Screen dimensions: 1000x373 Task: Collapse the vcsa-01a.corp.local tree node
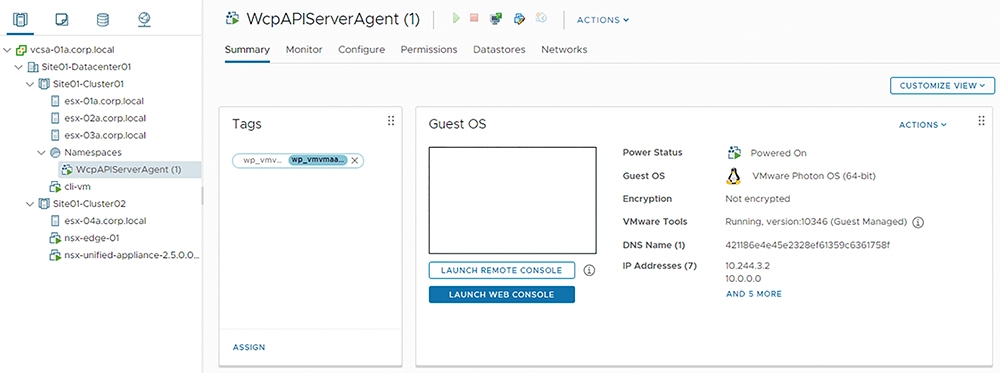[x=7, y=49]
